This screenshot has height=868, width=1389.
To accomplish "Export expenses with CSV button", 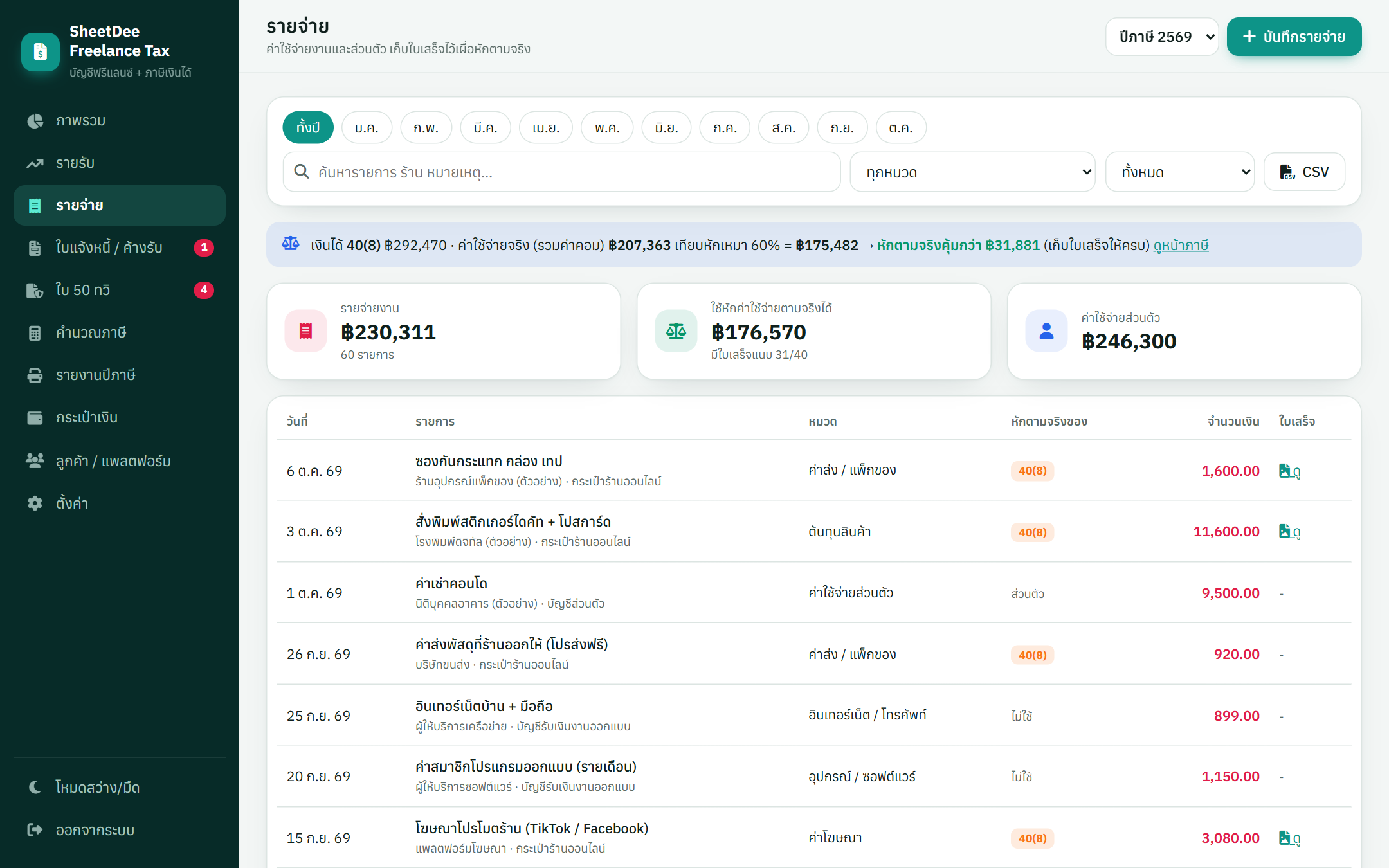I will click(1304, 172).
